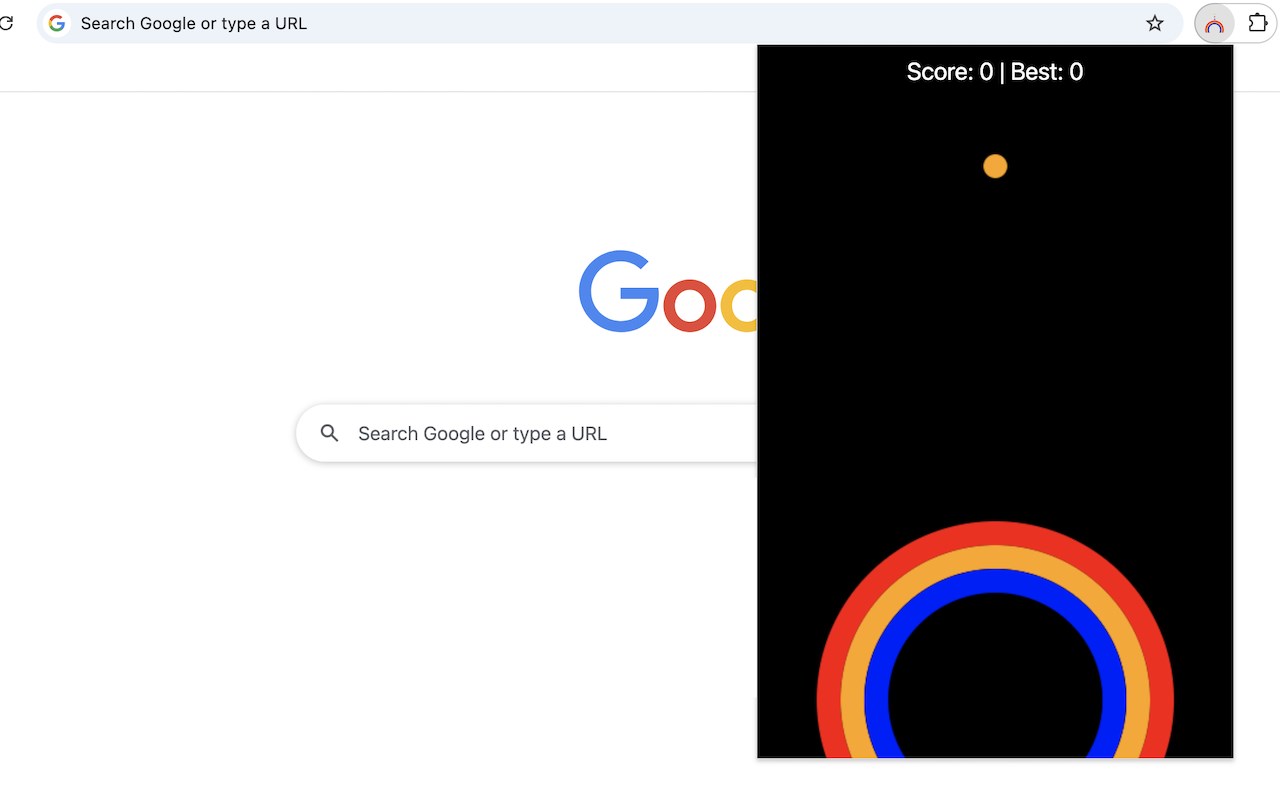Click the black center inside the rings

[995, 690]
